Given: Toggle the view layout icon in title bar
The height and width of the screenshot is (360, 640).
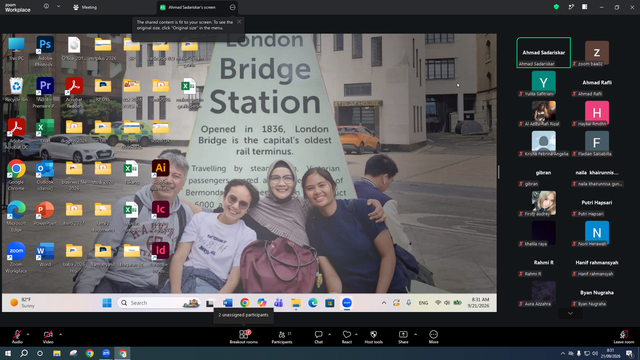Looking at the screenshot, I should click(584, 7).
